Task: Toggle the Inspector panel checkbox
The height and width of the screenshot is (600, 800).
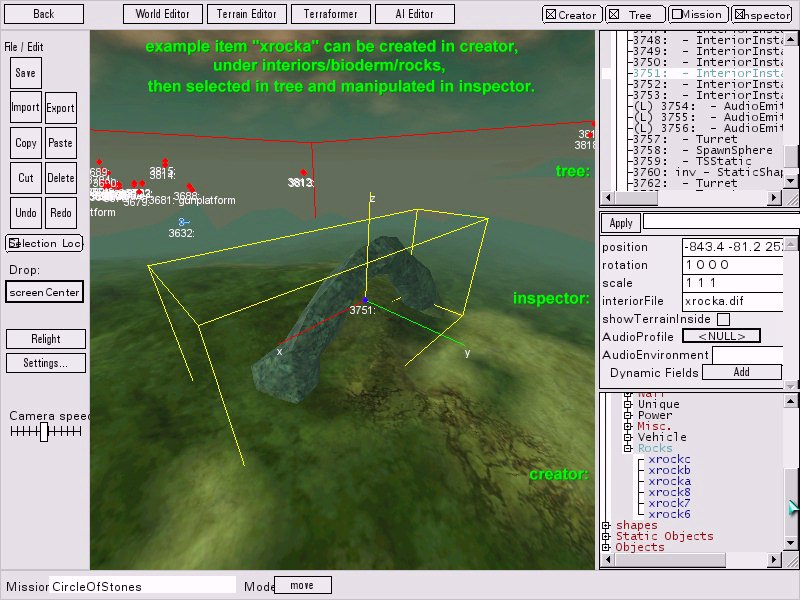Action: tap(739, 15)
